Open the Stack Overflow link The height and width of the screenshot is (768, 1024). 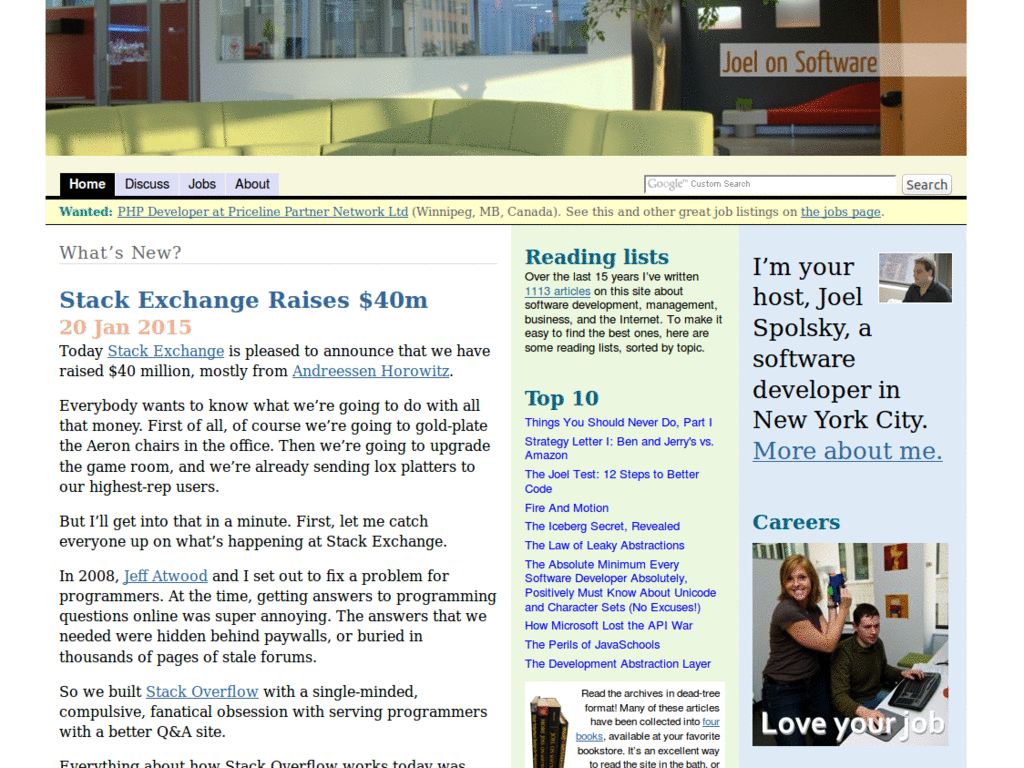[202, 692]
